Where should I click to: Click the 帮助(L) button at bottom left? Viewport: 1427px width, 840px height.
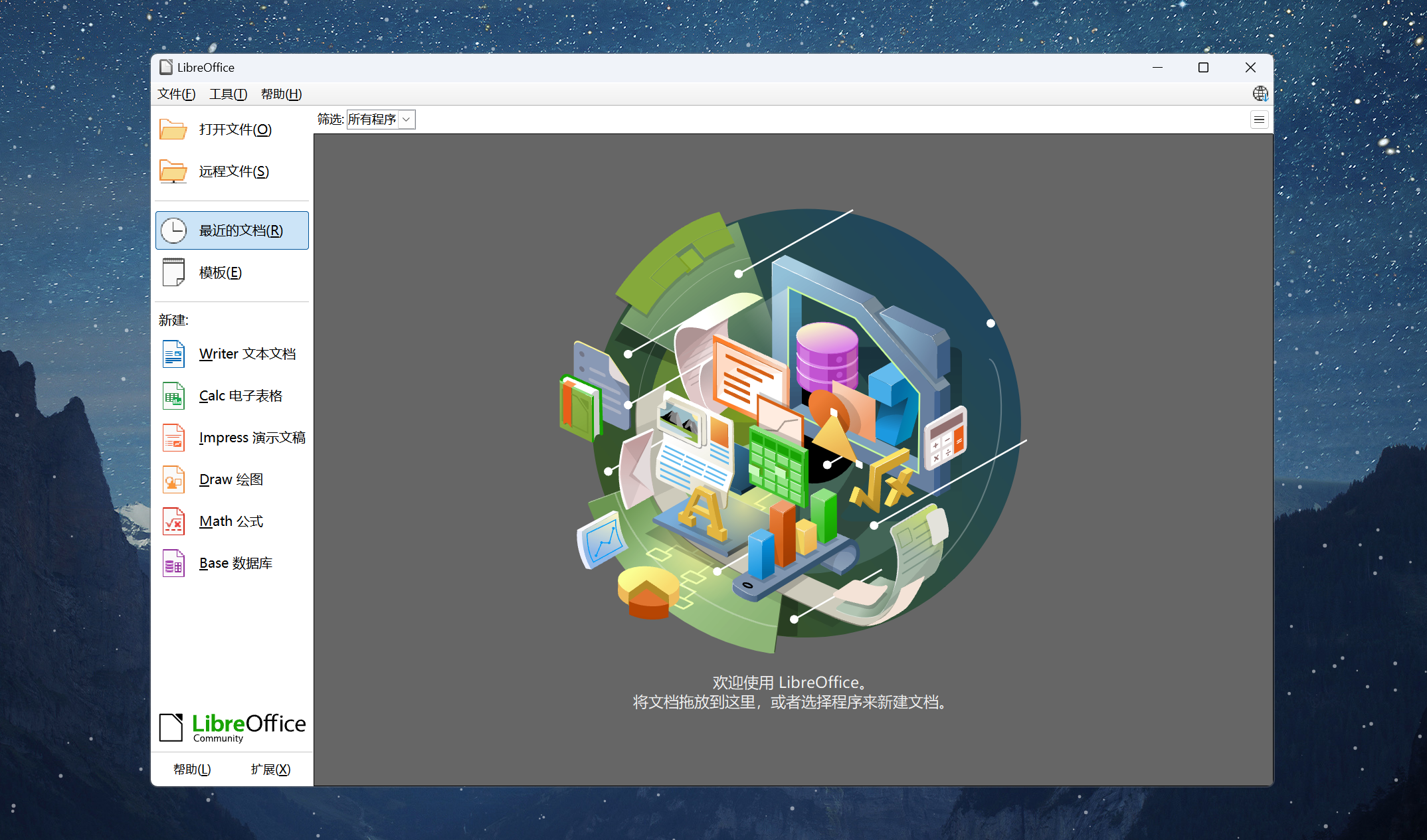pos(192,769)
